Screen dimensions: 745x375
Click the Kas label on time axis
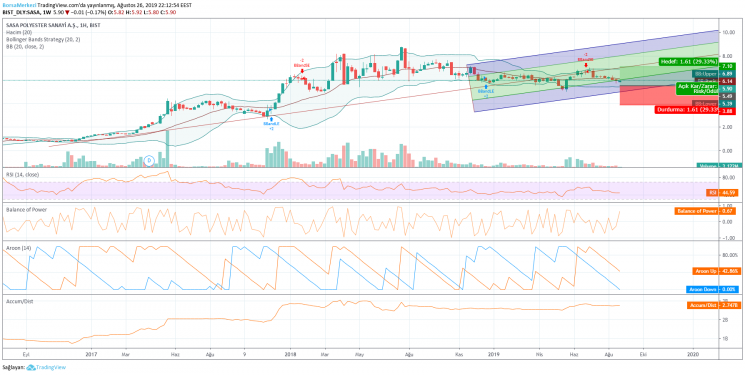pos(459,354)
